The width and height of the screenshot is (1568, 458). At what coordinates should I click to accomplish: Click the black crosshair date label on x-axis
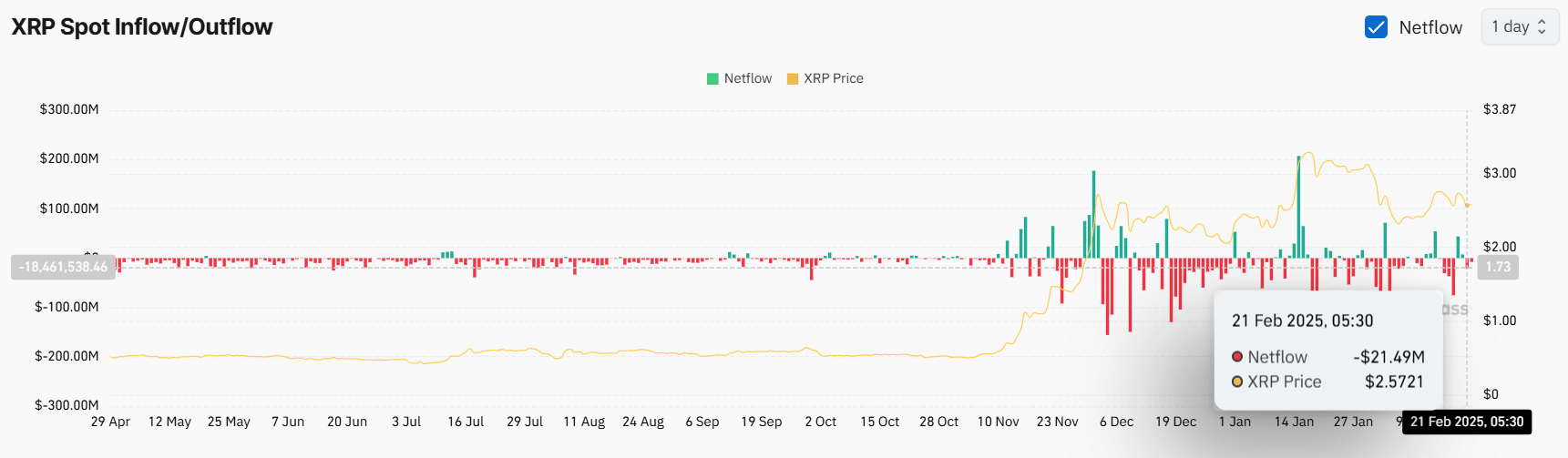pyautogui.click(x=1466, y=422)
